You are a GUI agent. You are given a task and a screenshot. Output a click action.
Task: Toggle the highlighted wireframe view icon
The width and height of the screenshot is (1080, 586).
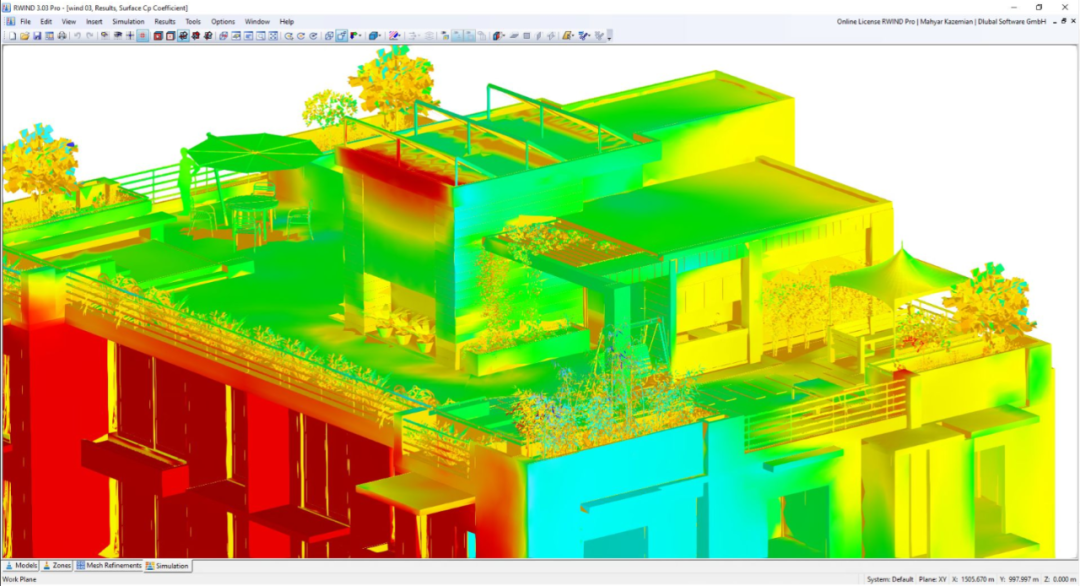pos(342,36)
